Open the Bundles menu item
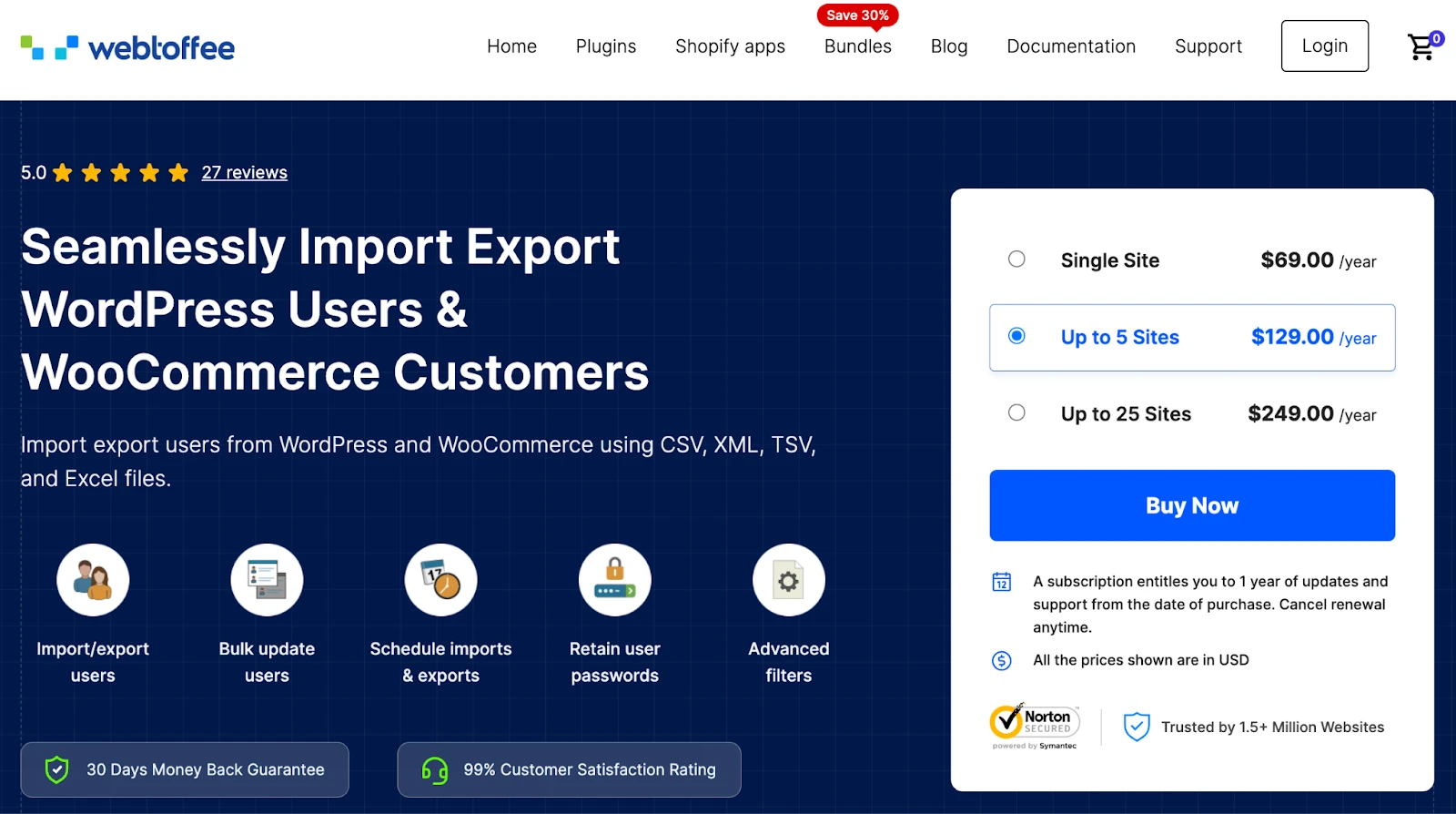Viewport: 1456px width, 814px height. click(858, 46)
